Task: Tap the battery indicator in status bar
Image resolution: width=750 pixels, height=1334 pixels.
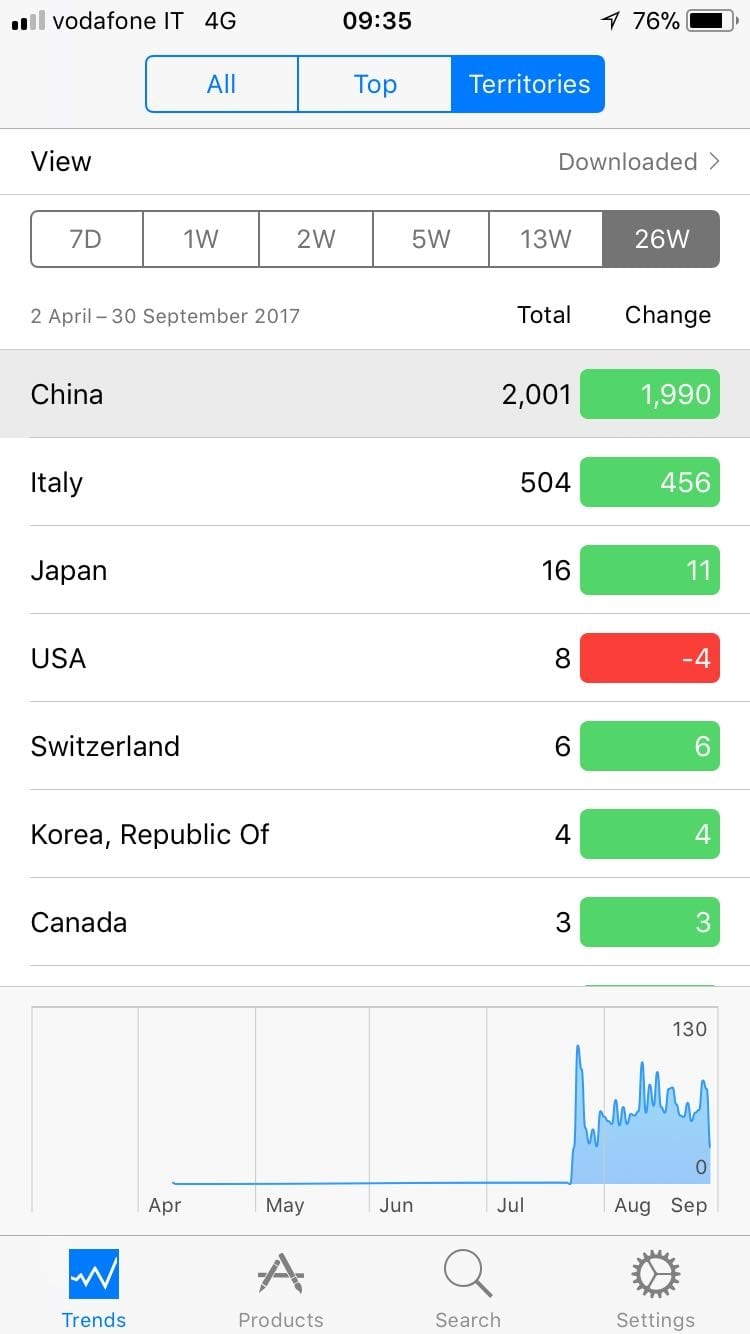Action: pos(711,21)
